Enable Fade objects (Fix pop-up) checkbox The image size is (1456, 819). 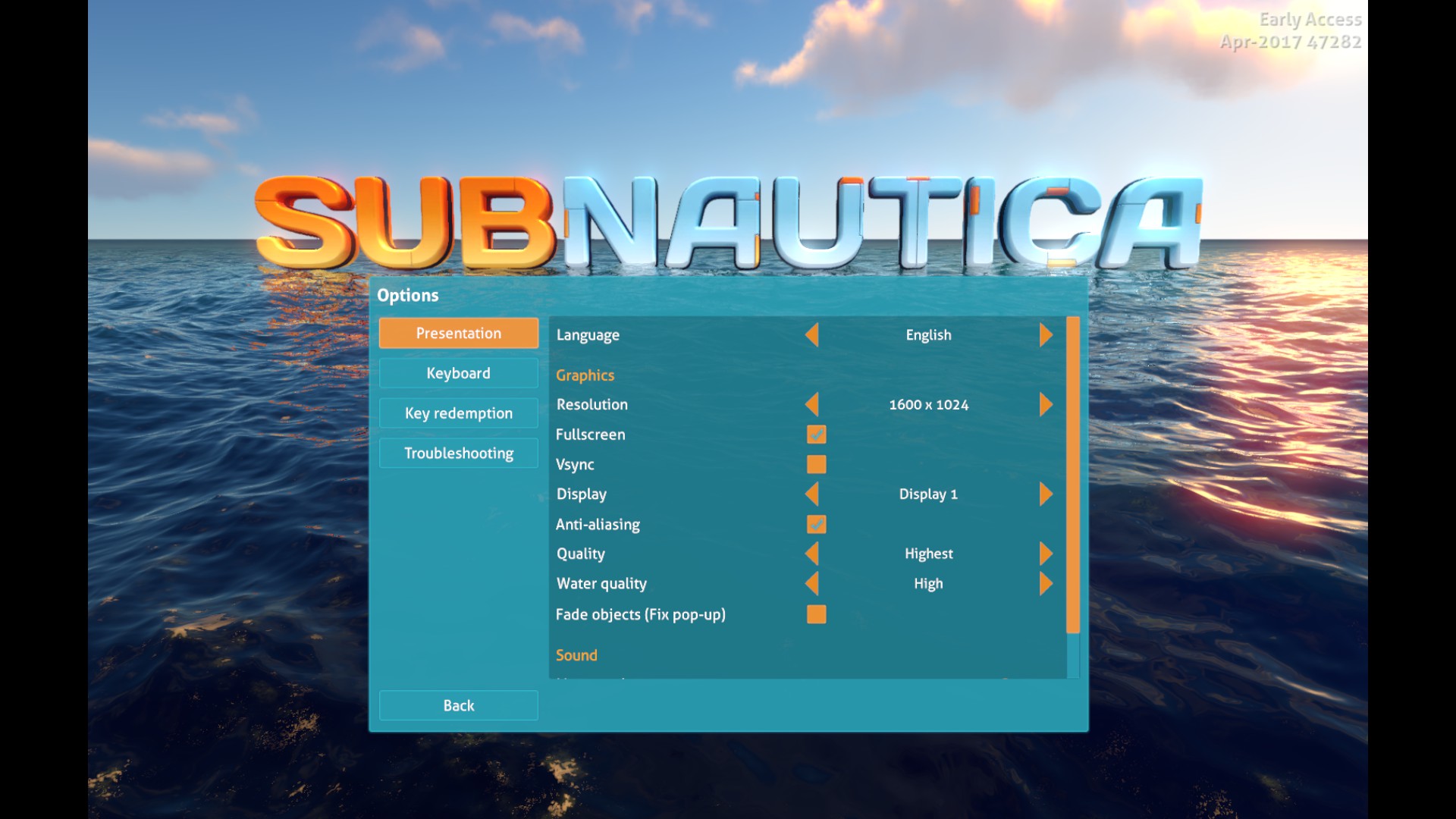(x=816, y=614)
